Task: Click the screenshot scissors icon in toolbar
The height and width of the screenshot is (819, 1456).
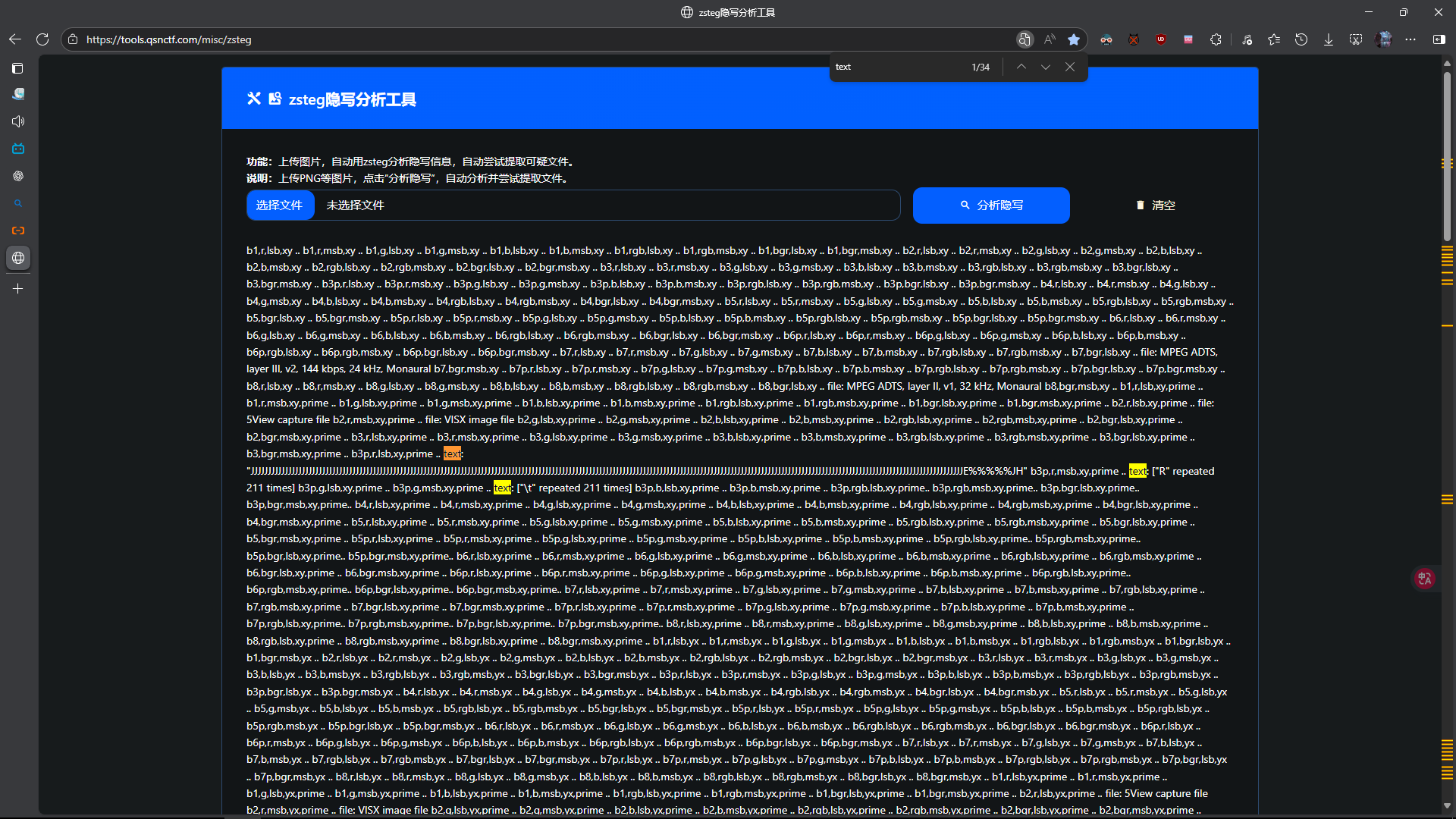Action: pos(1356,39)
